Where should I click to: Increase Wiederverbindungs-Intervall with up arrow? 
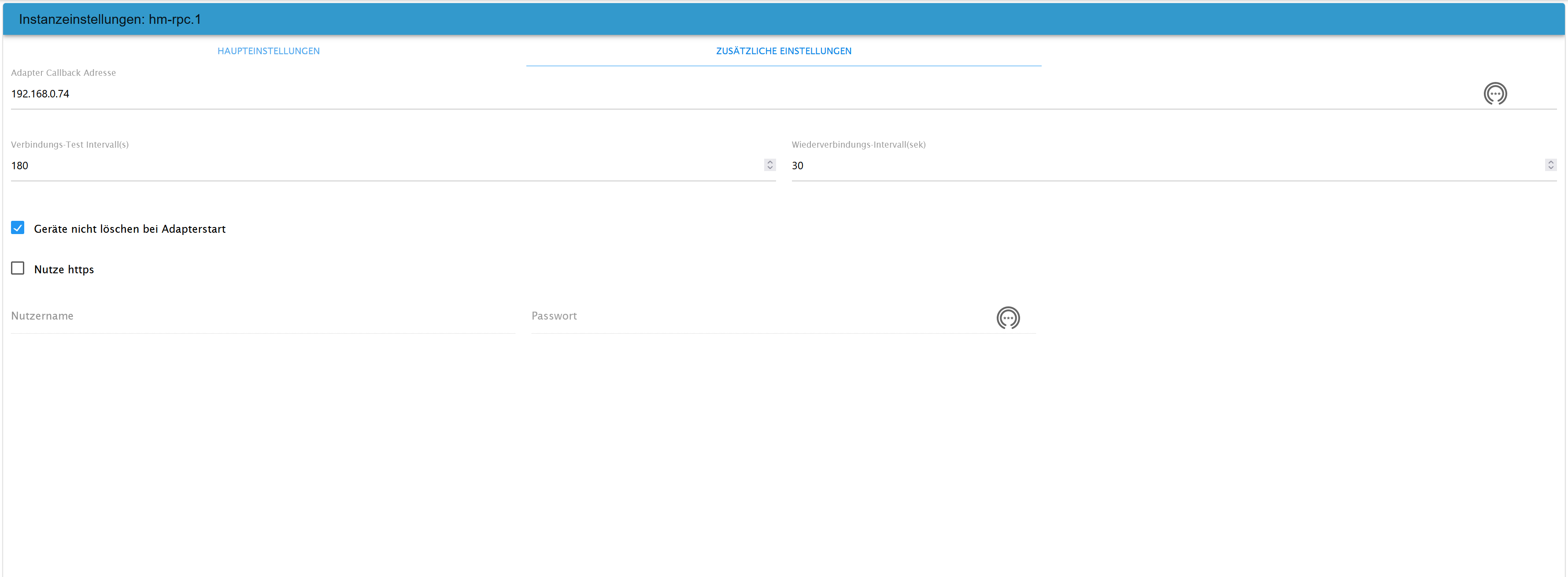(x=1550, y=162)
